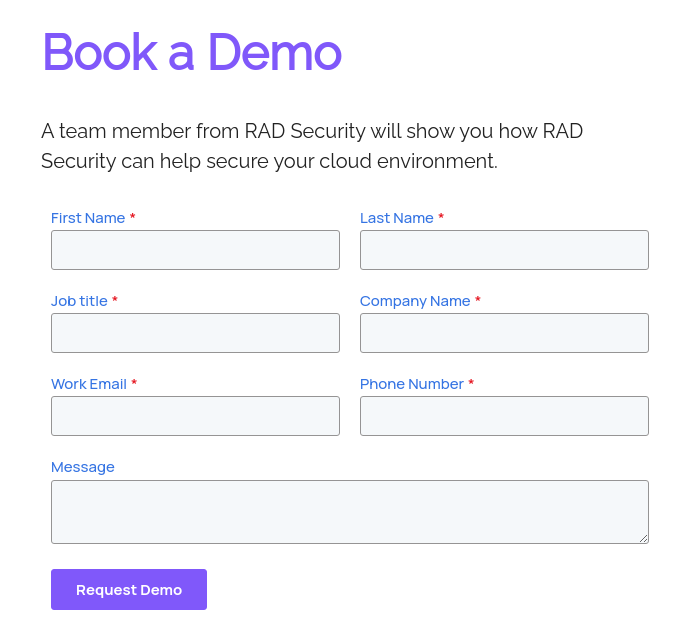This screenshot has width=700, height=639.
Task: Activate the Job title field
Action: 195,333
